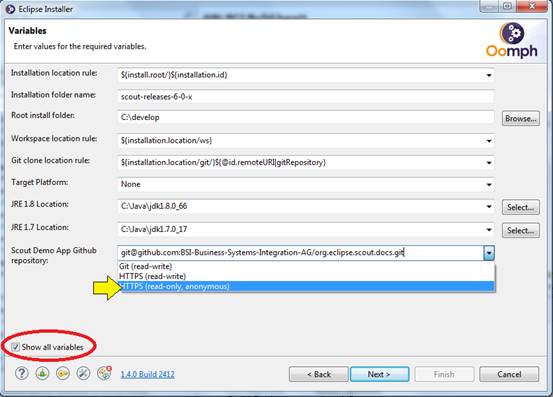The width and height of the screenshot is (553, 397).
Task: Open the Target Platform dropdown
Action: 489,185
